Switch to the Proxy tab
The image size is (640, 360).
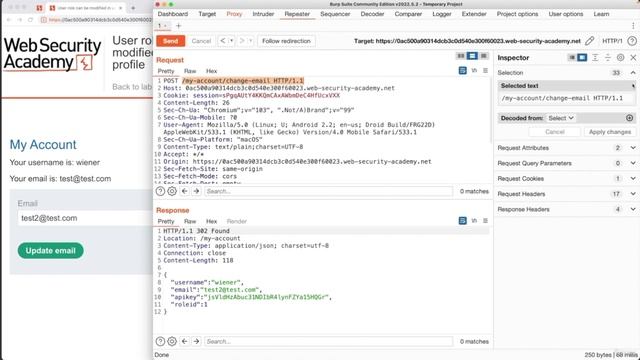pos(234,14)
